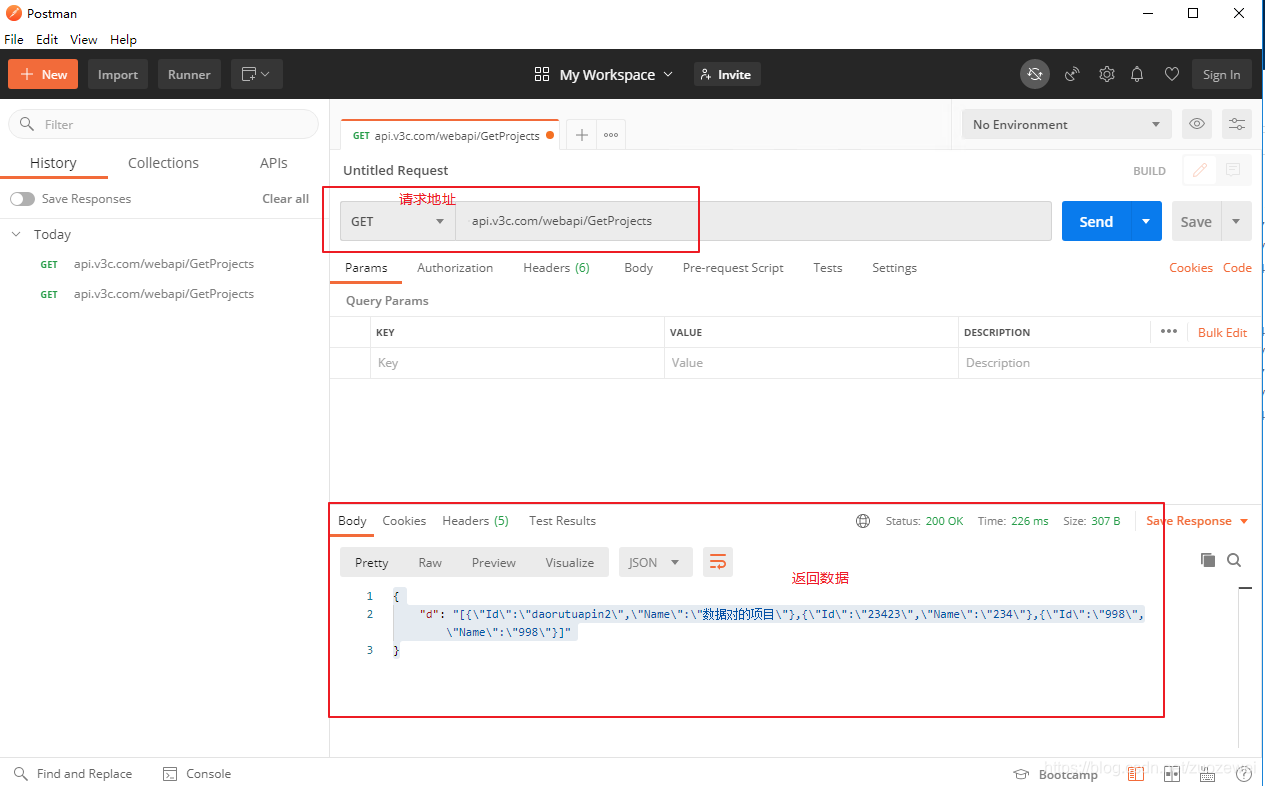
Task: Open the GET method dropdown
Action: 398,221
